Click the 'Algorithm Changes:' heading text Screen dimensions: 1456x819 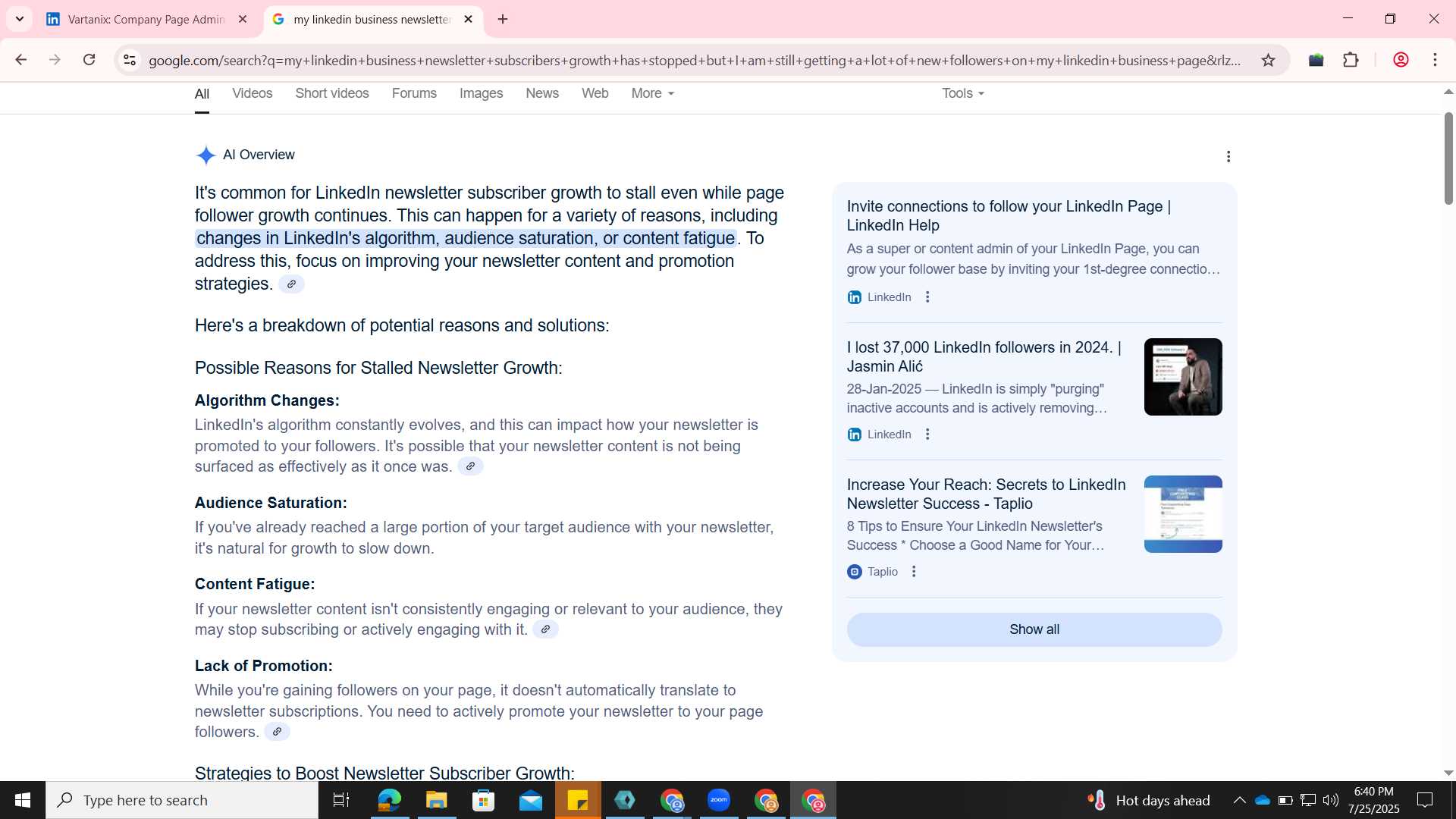267,400
